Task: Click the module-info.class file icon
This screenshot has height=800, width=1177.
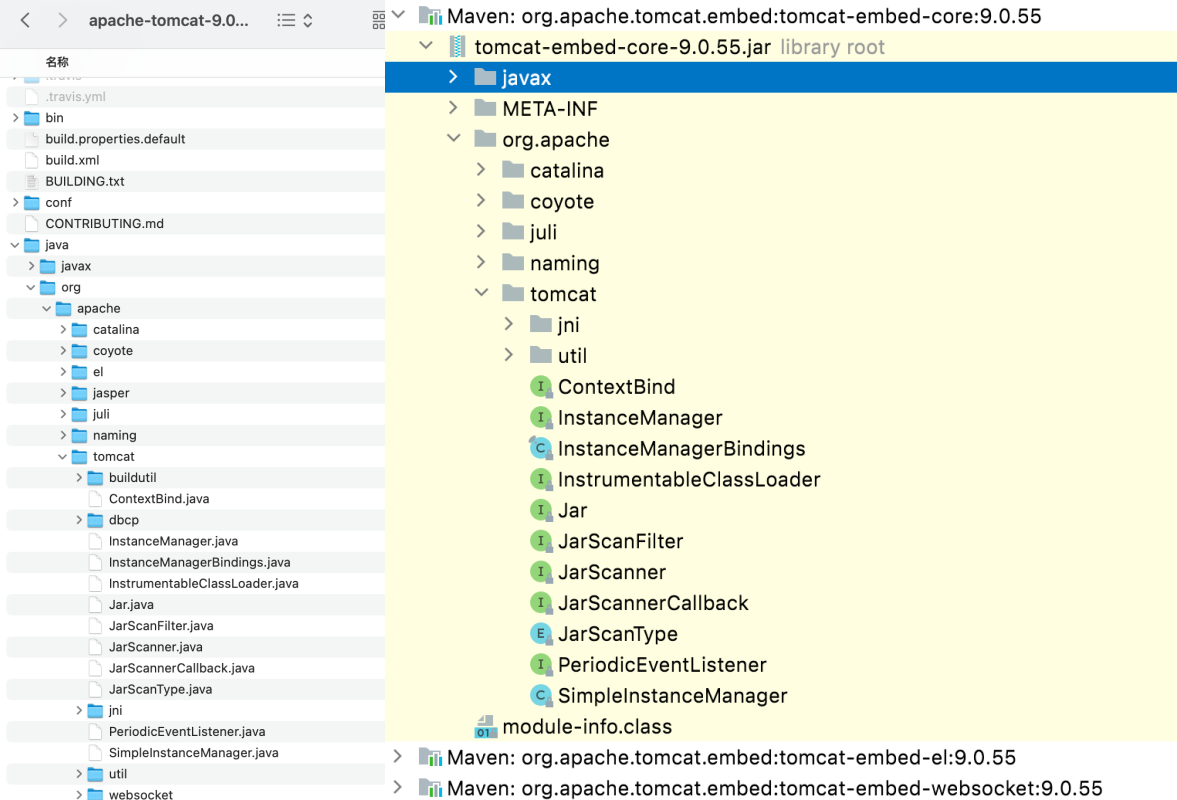Action: pyautogui.click(x=486, y=727)
